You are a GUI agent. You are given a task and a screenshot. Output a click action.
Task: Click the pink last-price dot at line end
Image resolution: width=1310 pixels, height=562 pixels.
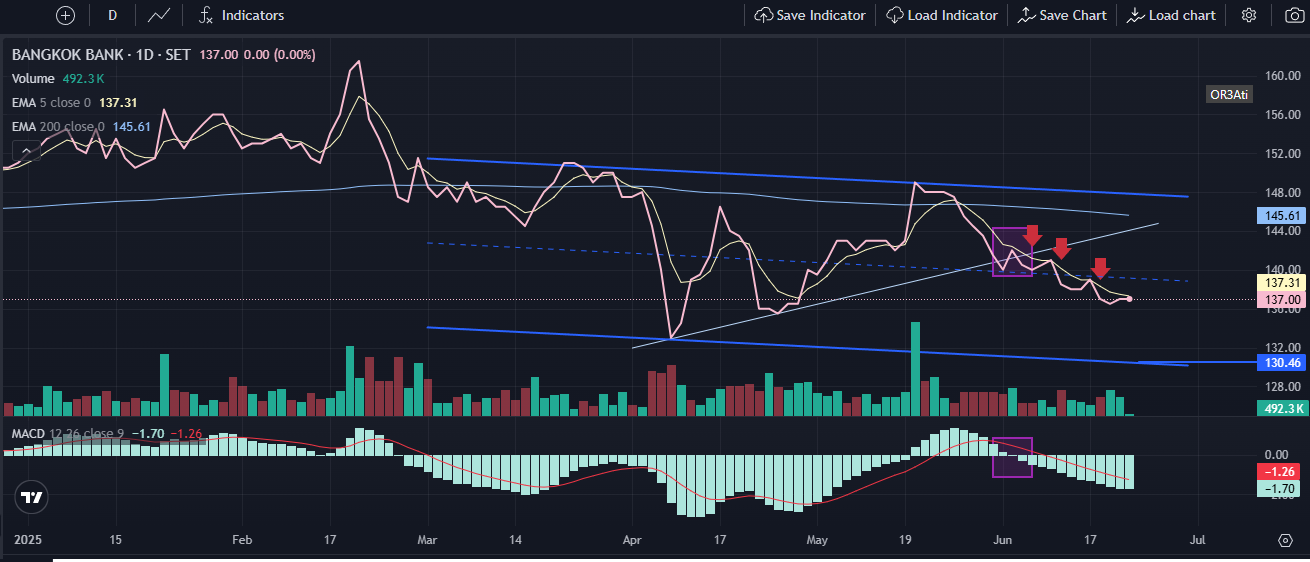(x=1129, y=299)
